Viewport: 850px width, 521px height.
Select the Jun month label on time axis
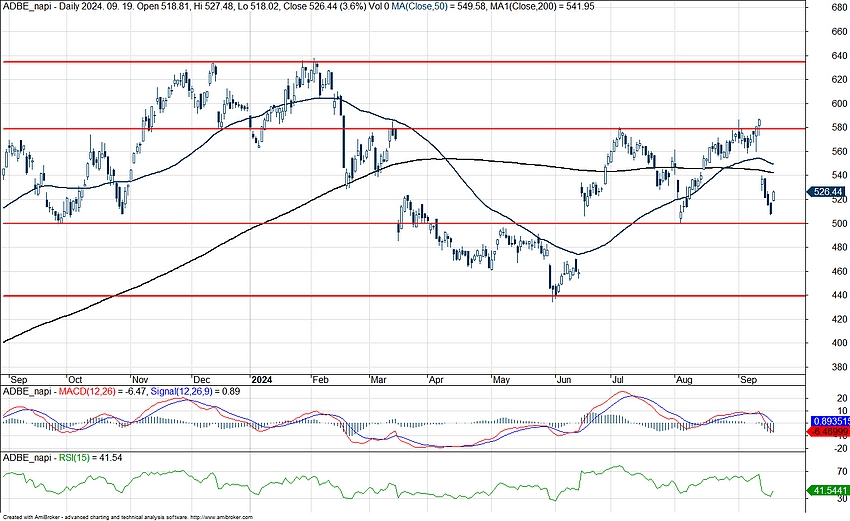(x=564, y=380)
